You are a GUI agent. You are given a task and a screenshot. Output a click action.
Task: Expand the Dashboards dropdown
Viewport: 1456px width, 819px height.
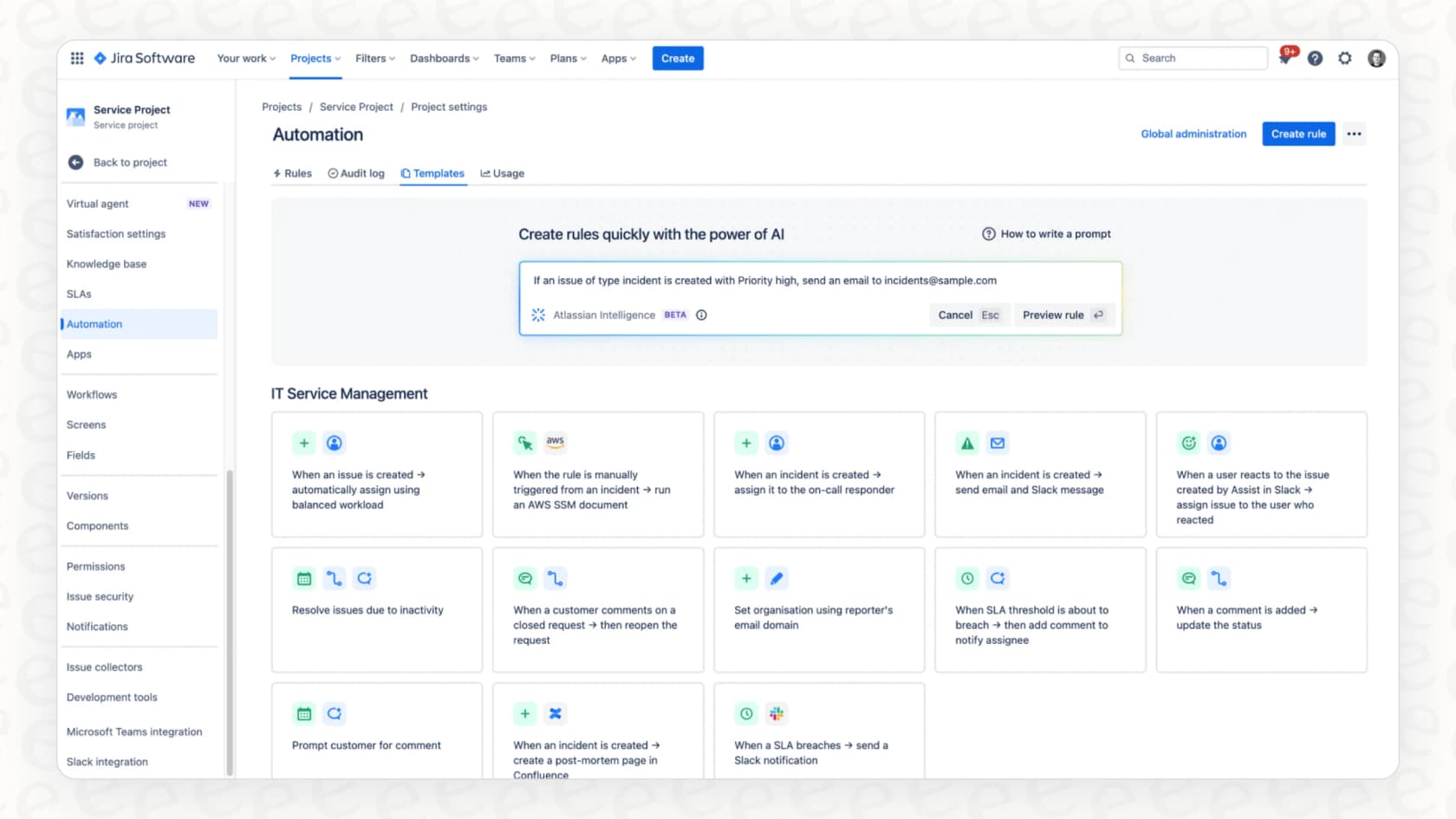click(445, 58)
